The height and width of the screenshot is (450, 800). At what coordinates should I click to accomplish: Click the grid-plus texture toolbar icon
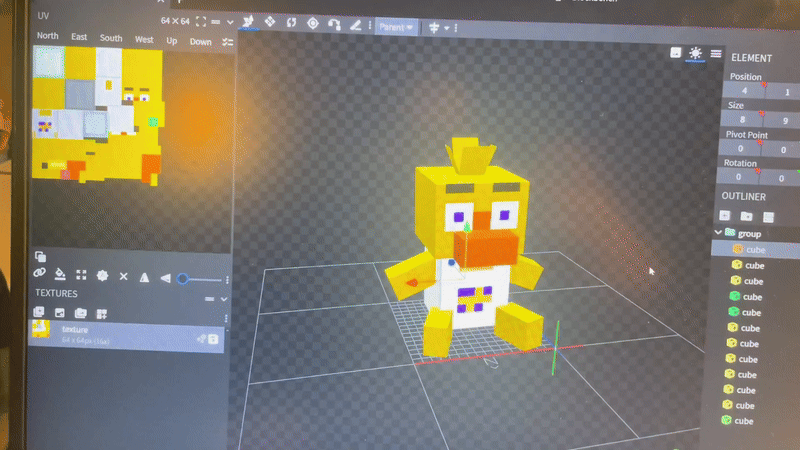(102, 314)
